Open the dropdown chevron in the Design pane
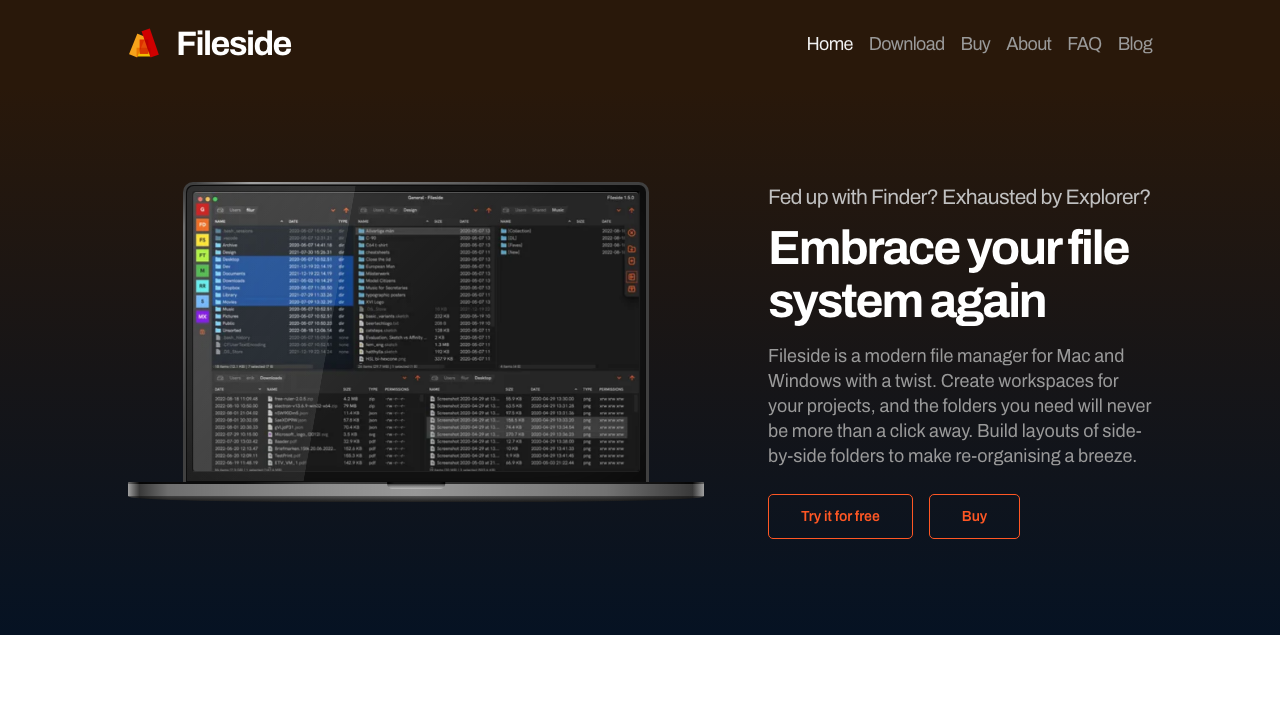Screen dimensions: 1280x720 tap(476, 210)
